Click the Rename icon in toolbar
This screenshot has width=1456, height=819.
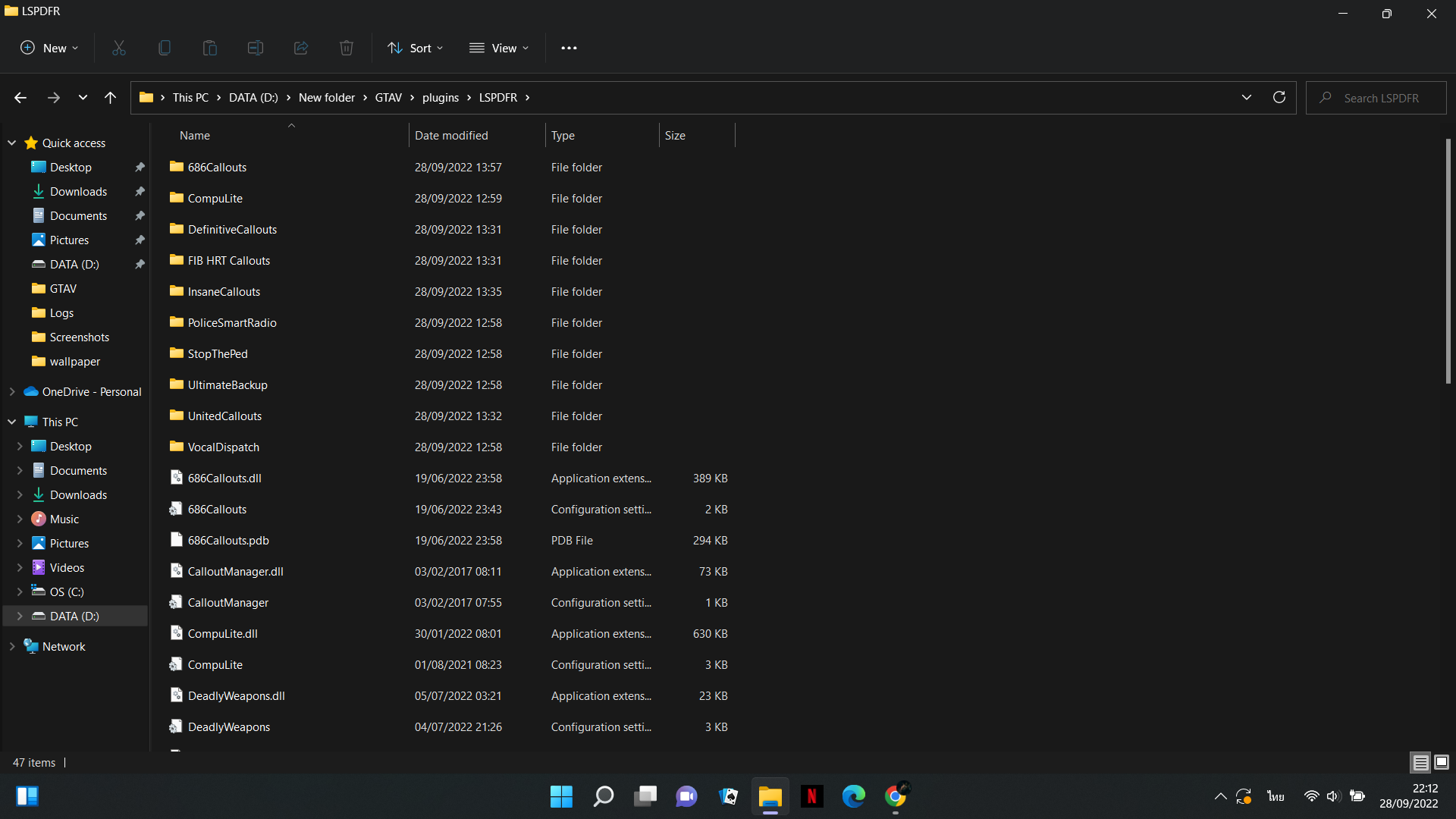pos(256,48)
